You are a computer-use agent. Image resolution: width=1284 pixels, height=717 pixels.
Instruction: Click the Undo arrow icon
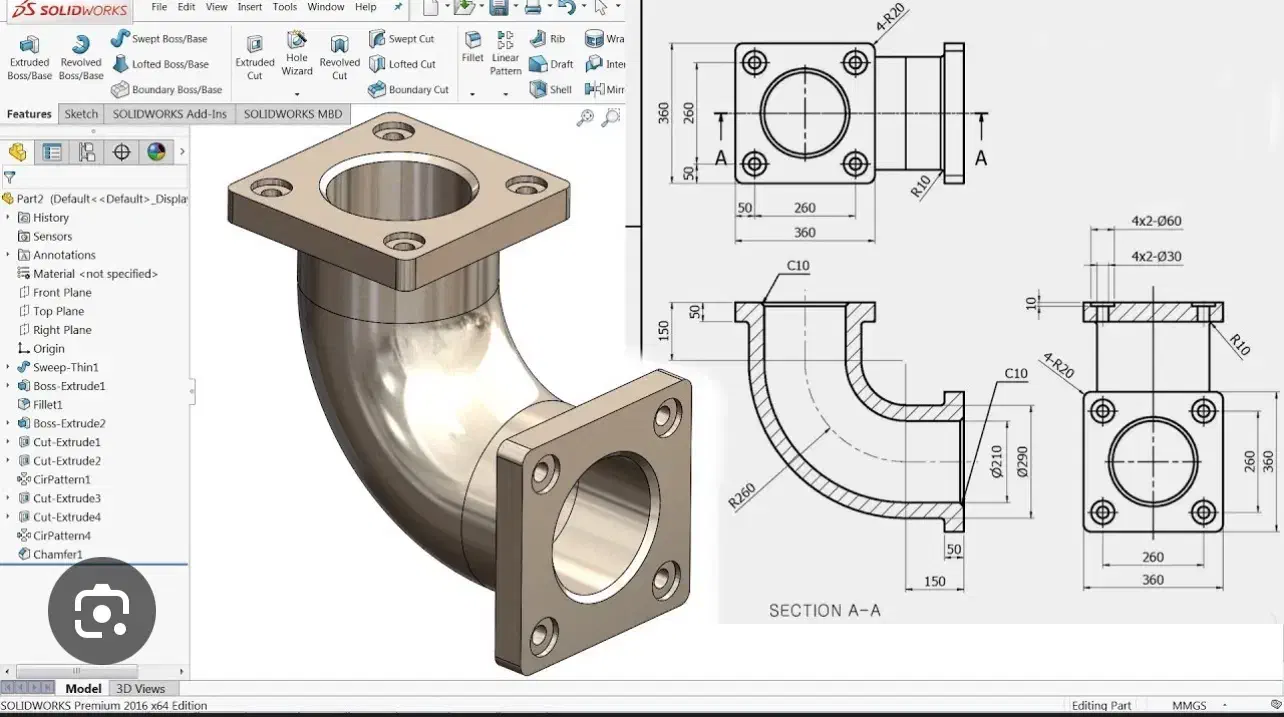click(x=566, y=8)
